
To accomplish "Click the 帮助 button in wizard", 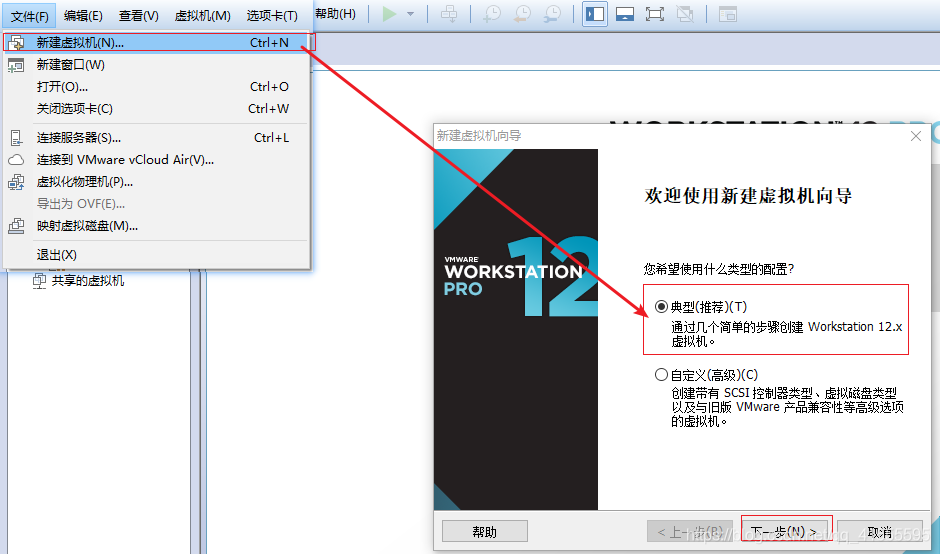I will pyautogui.click(x=485, y=532).
